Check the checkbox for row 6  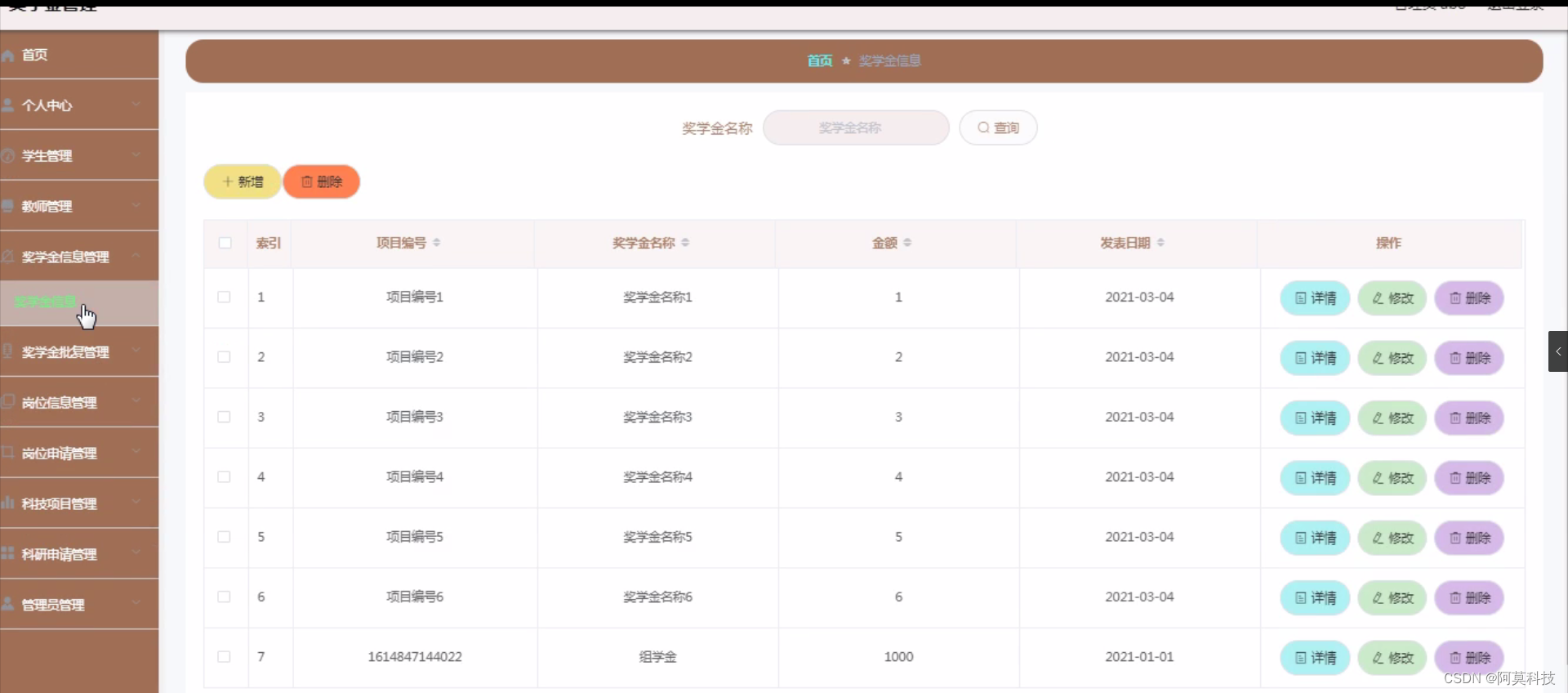pos(224,597)
